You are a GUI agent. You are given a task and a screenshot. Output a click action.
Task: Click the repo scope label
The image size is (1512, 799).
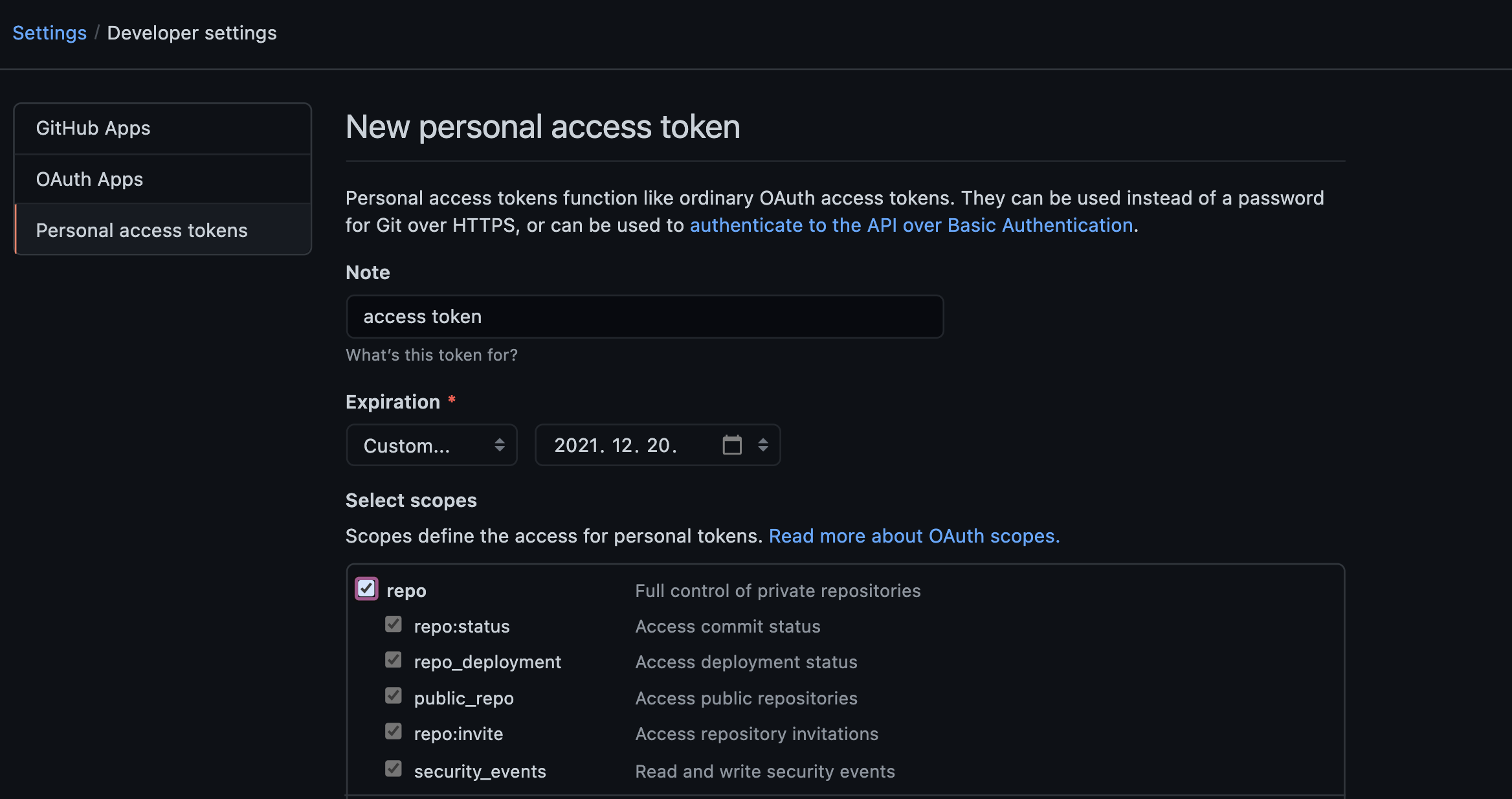pyautogui.click(x=406, y=591)
